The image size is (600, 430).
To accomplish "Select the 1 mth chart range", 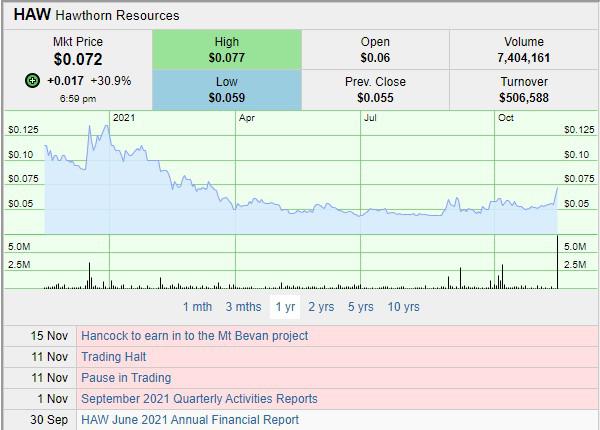I will coord(197,307).
